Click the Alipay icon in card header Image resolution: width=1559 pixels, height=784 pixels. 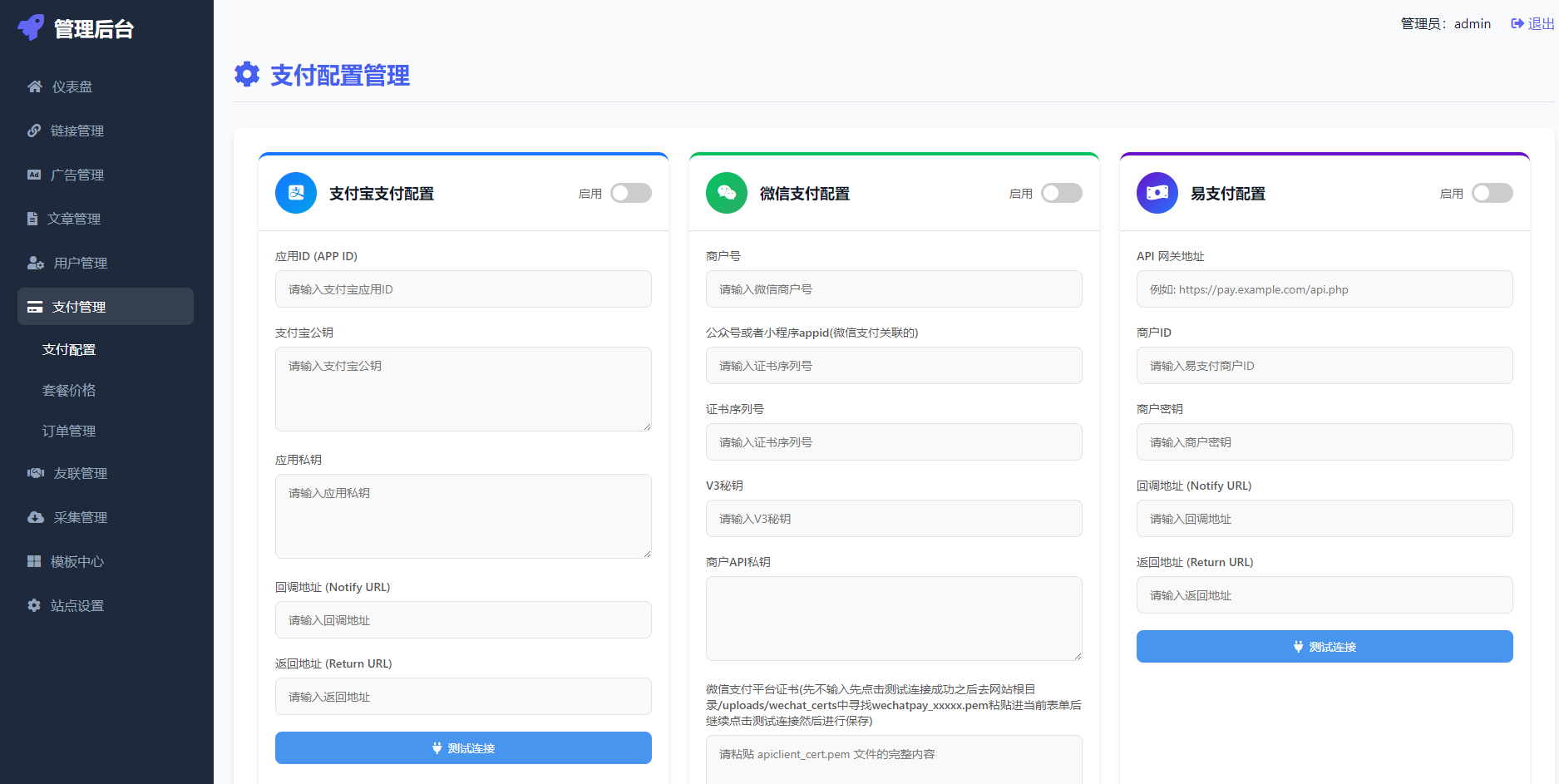pos(296,193)
